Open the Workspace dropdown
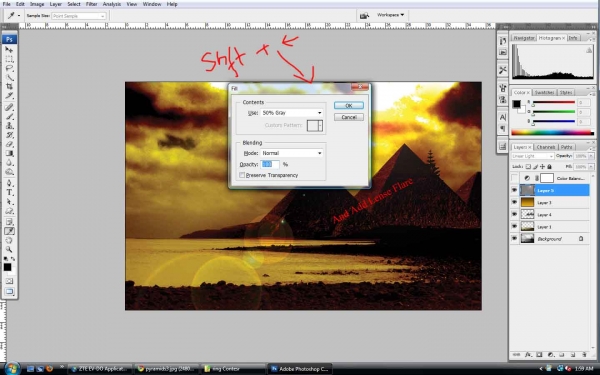 point(390,15)
